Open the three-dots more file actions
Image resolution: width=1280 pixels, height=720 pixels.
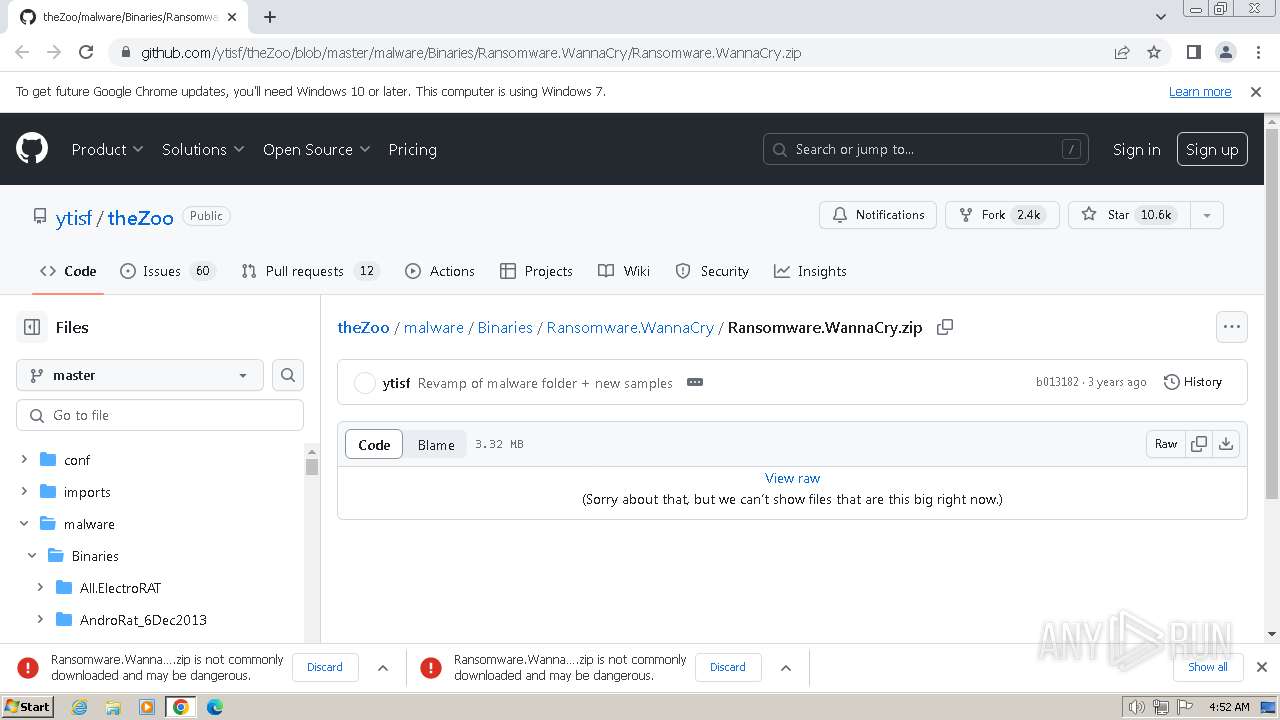point(1232,327)
